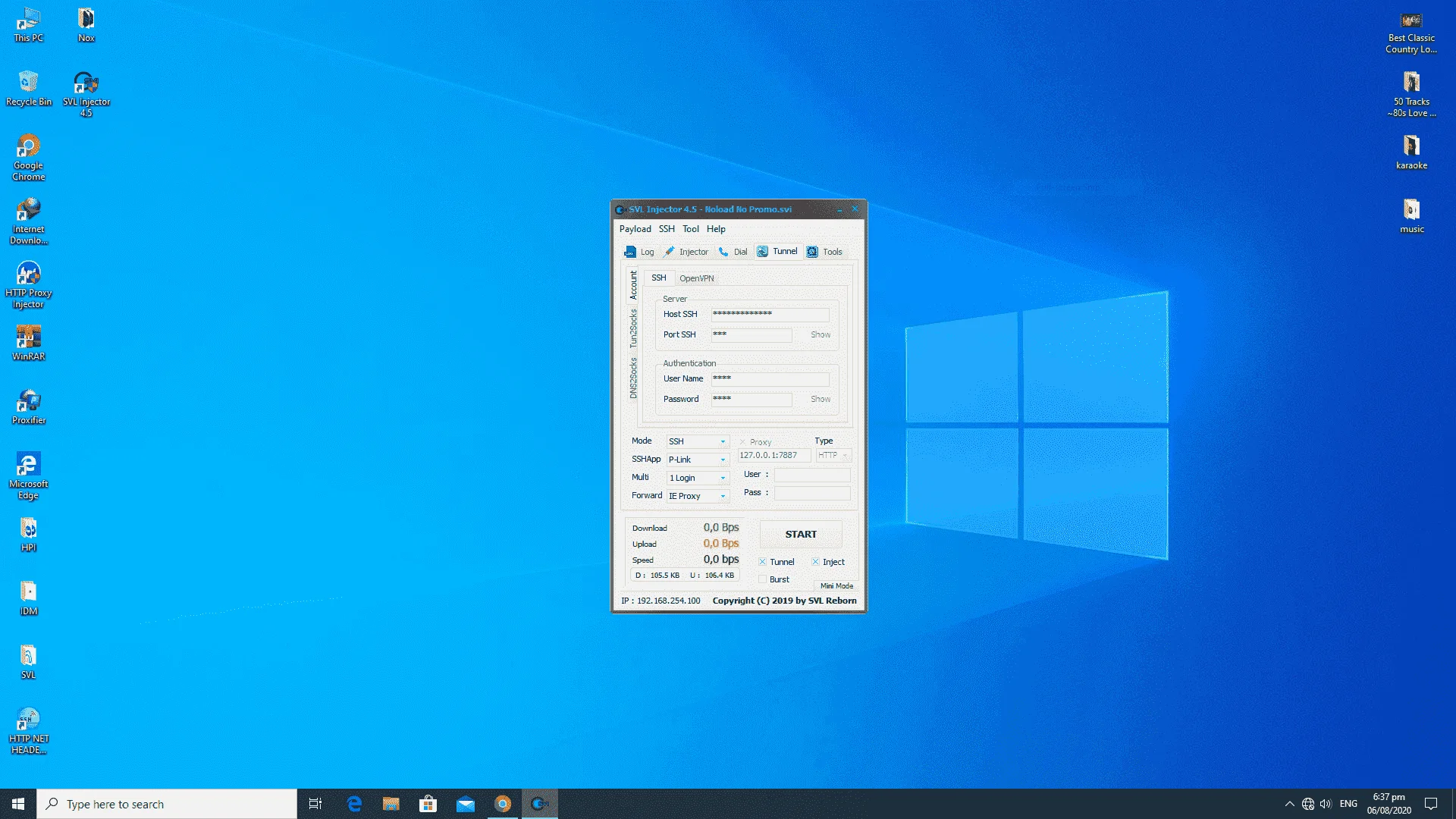Select the Recycle Bin icon
The height and width of the screenshot is (819, 1456).
tap(28, 88)
